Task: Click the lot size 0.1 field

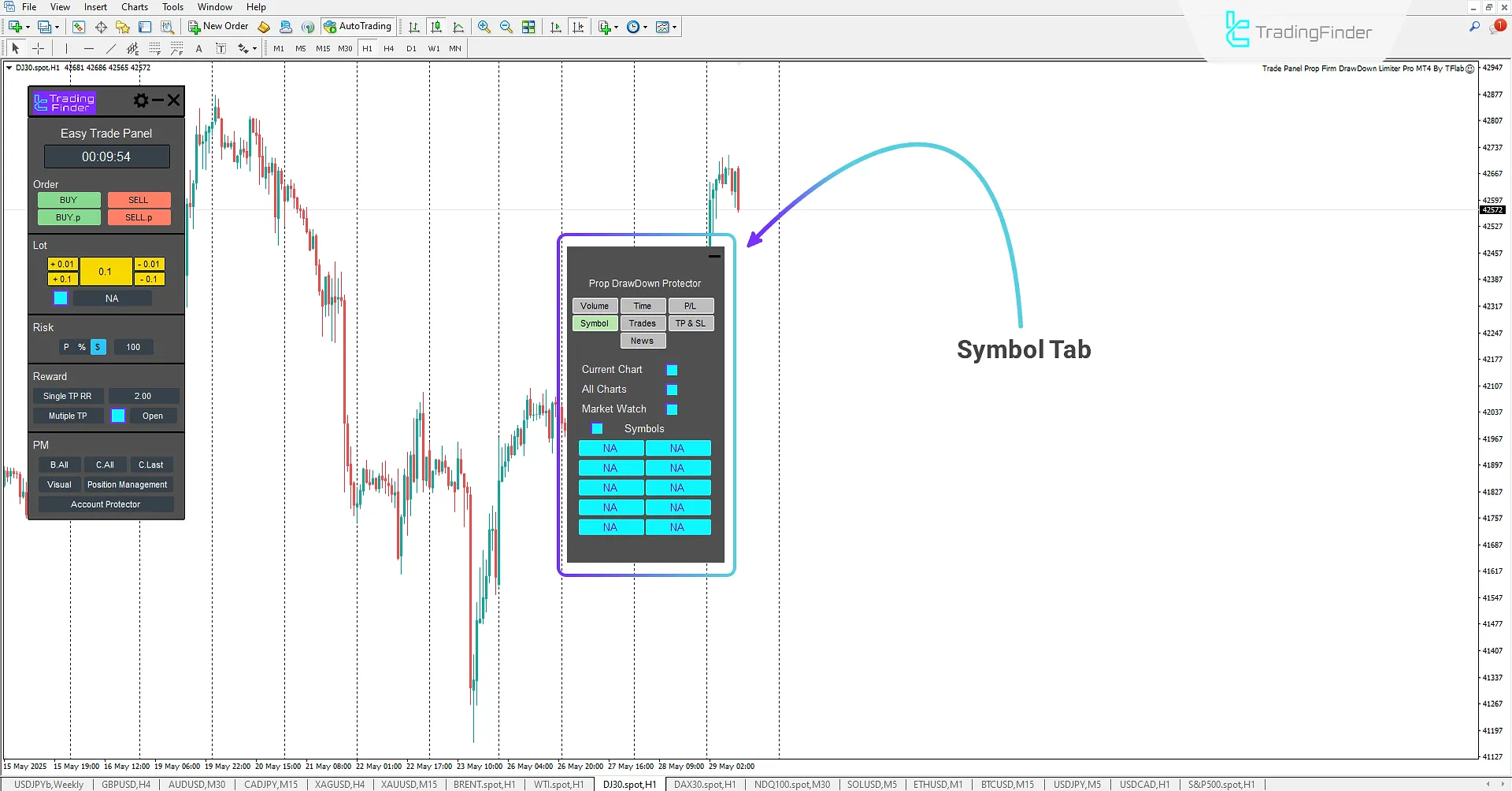Action: (106, 272)
